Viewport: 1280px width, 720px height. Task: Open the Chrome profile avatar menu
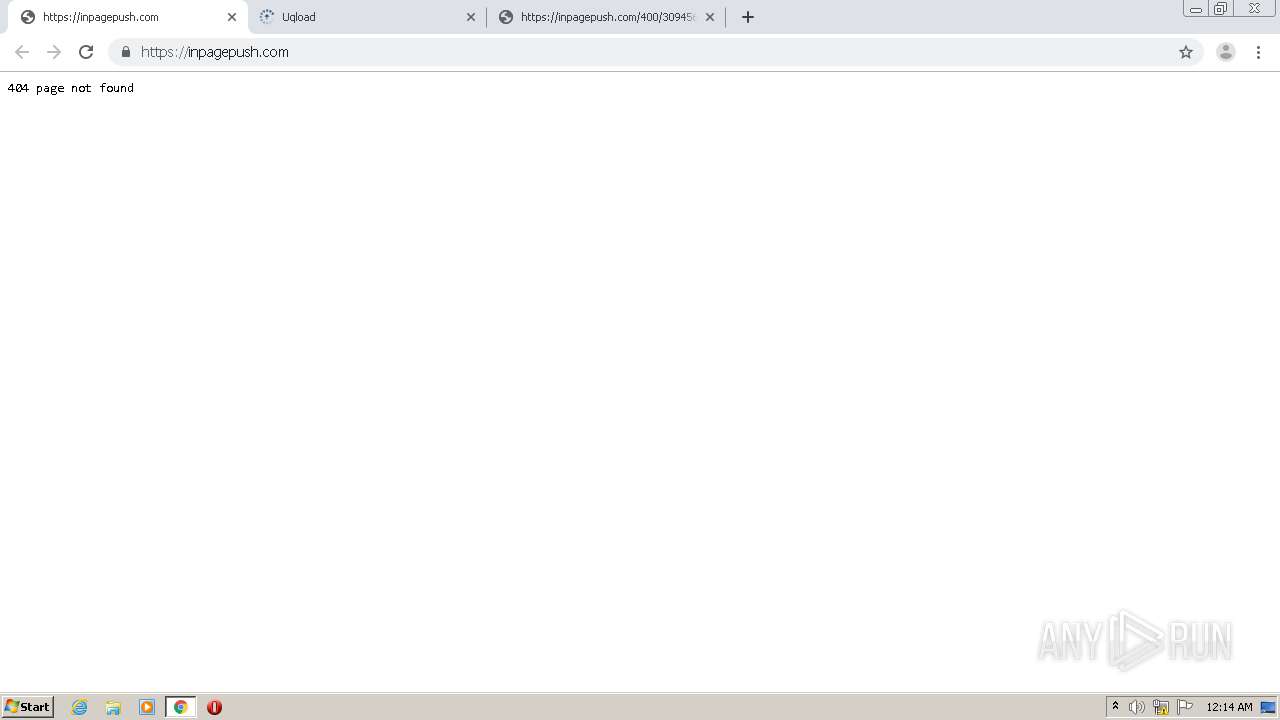coord(1226,52)
